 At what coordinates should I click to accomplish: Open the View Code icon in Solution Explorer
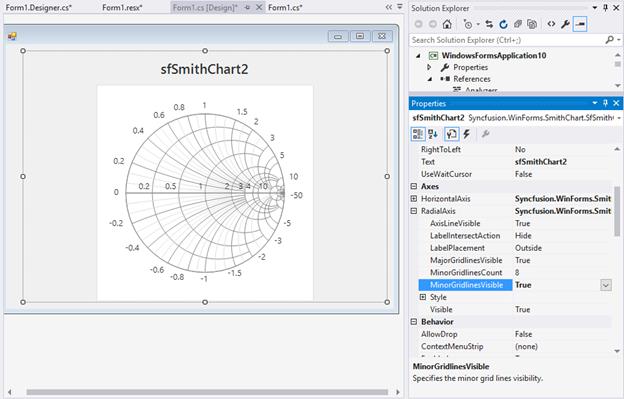[551, 24]
